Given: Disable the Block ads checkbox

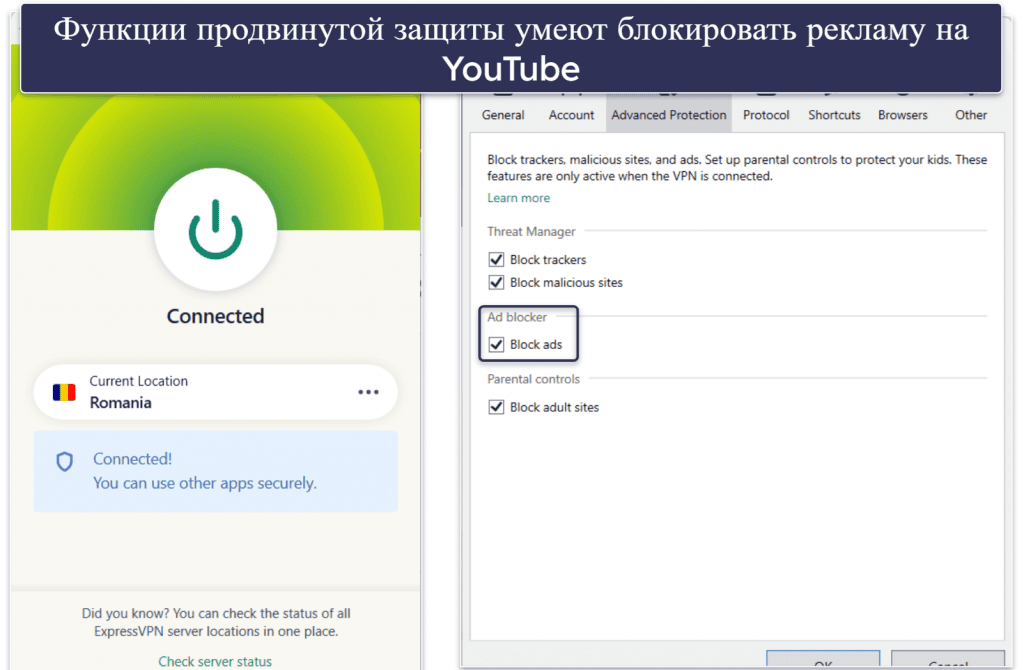Looking at the screenshot, I should (x=496, y=344).
